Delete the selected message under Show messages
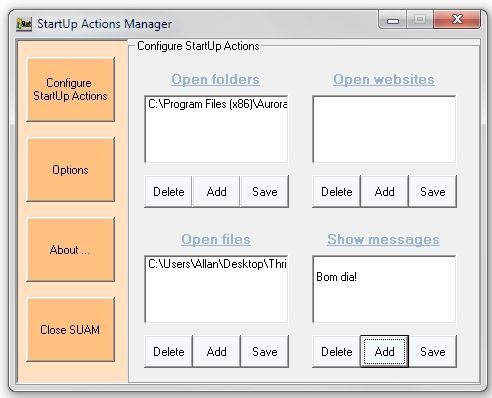Screen dimensions: 492x398 (337, 352)
